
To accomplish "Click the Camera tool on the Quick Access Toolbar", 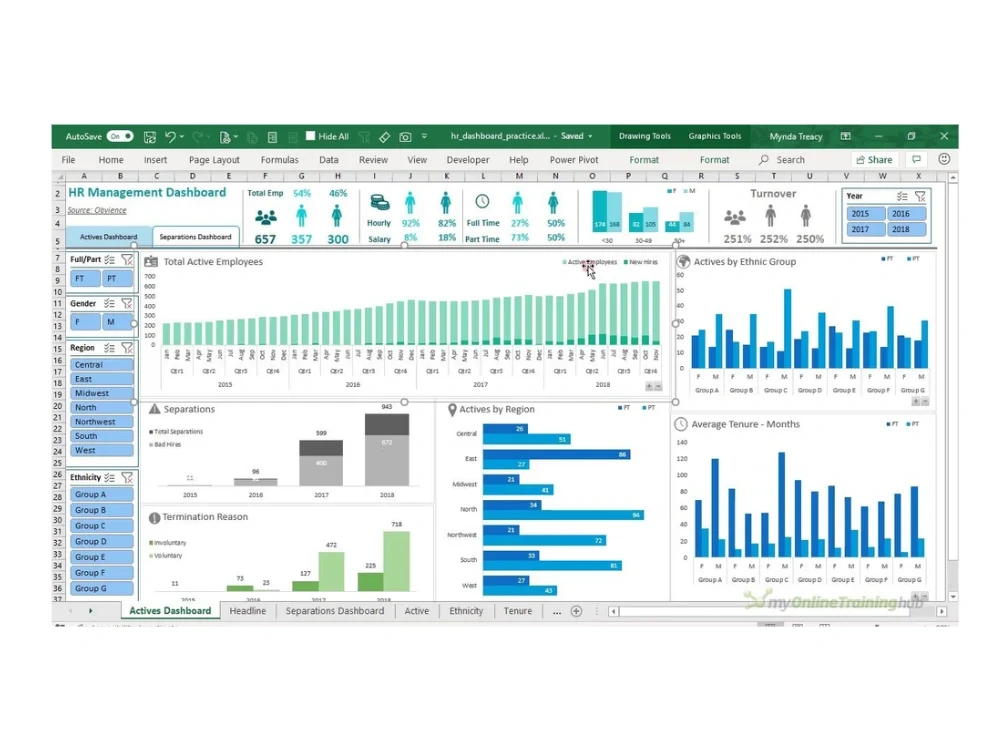I will [403, 136].
